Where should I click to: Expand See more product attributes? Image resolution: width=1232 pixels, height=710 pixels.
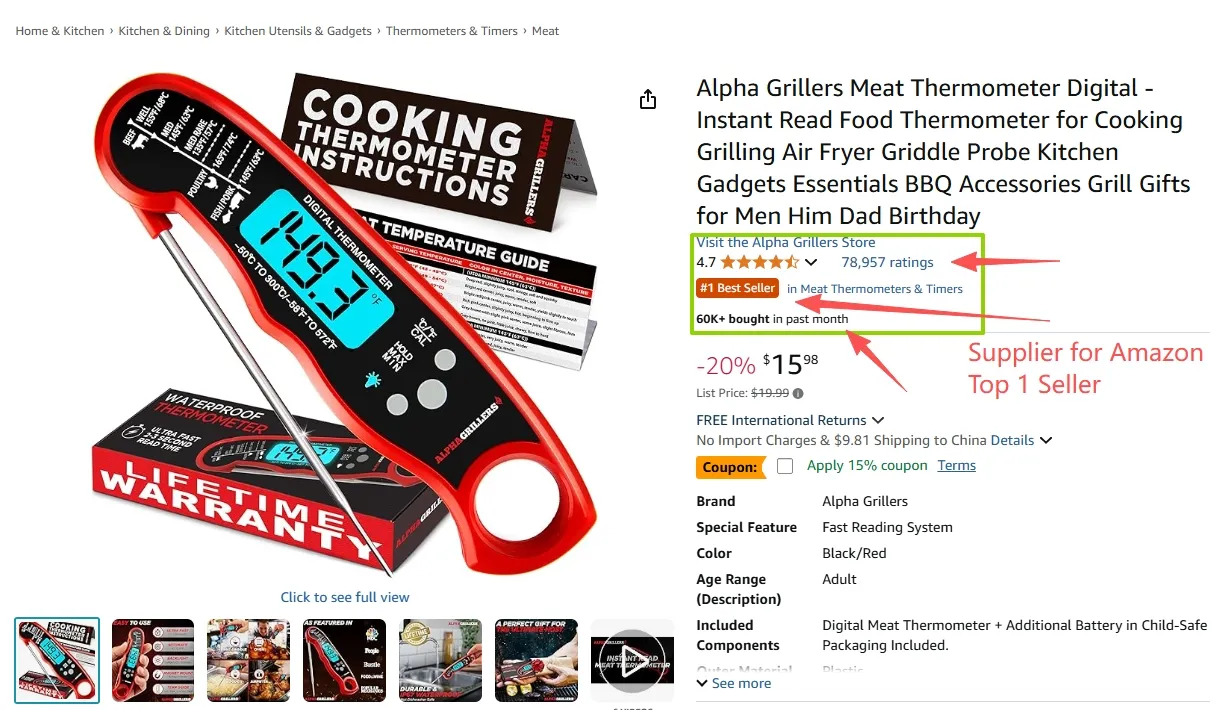[740, 683]
